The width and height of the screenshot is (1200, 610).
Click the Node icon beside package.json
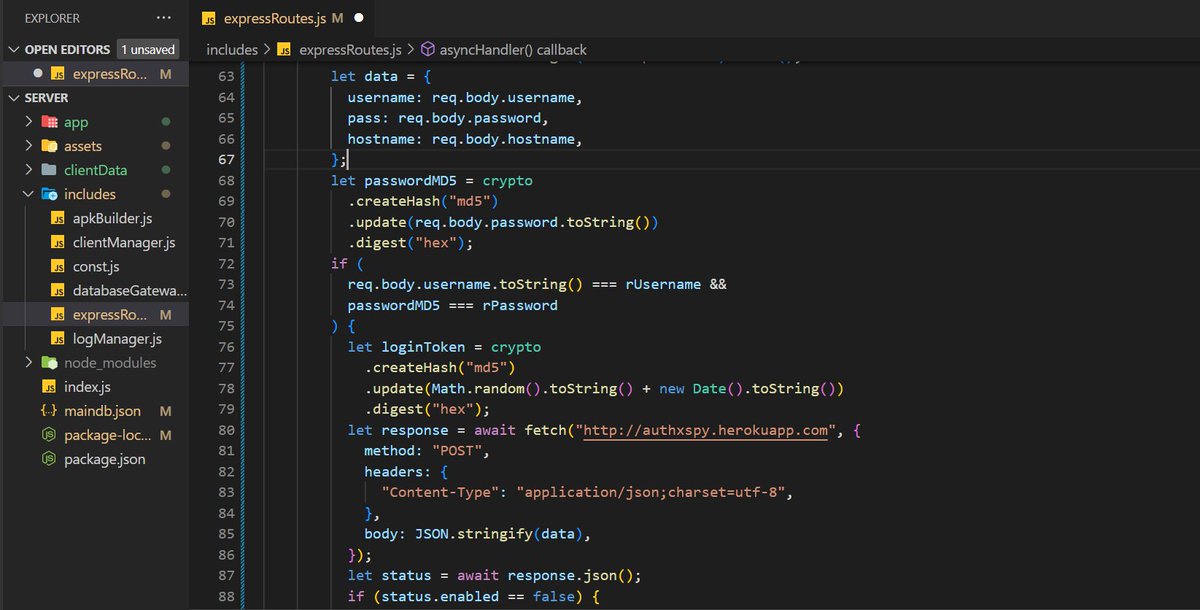(x=49, y=460)
